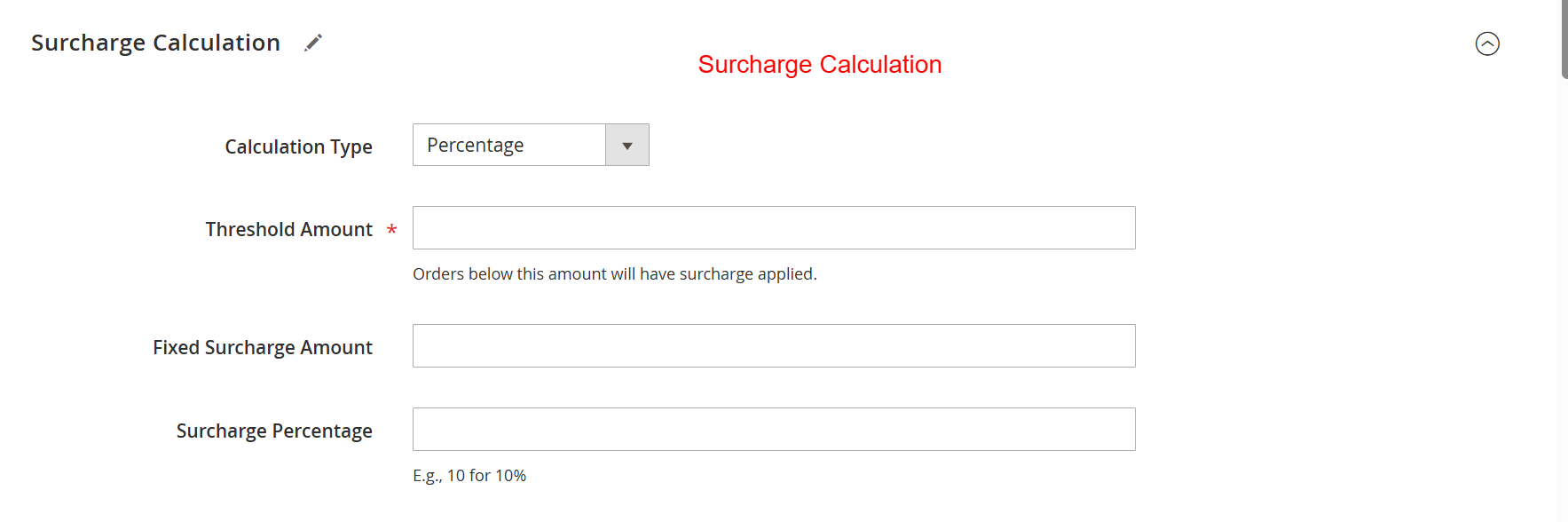Collapse the Surcharge Calculation section

1486,43
